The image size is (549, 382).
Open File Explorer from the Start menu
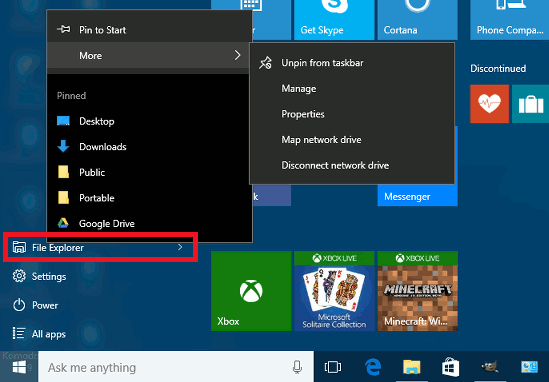(100, 248)
